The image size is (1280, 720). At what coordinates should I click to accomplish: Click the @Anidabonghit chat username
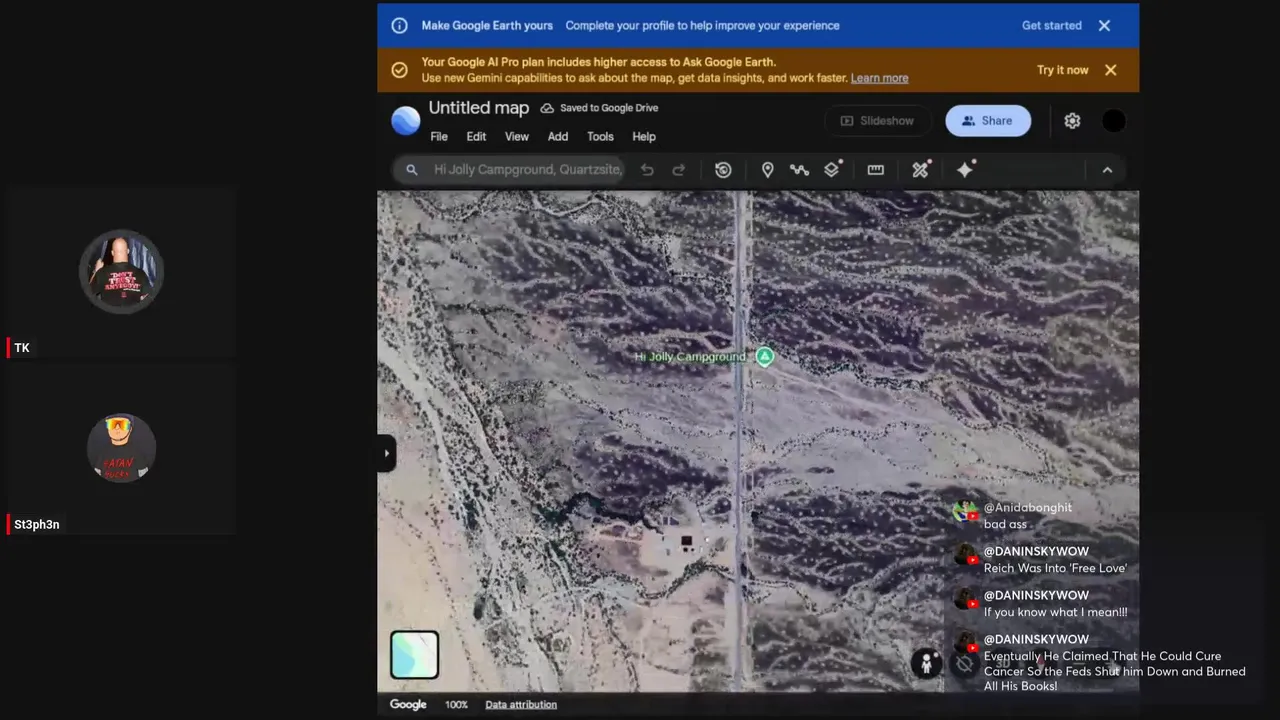click(x=1027, y=508)
